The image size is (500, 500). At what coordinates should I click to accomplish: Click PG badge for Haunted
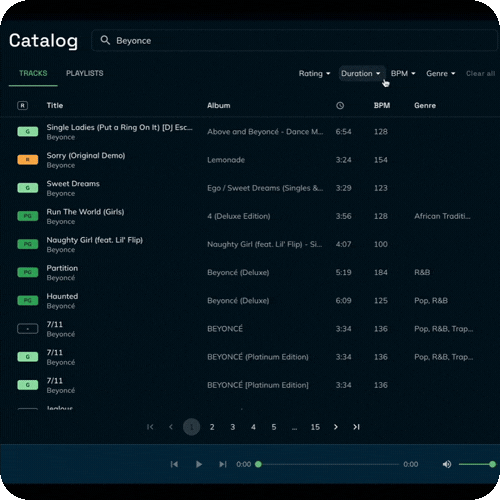(x=28, y=301)
